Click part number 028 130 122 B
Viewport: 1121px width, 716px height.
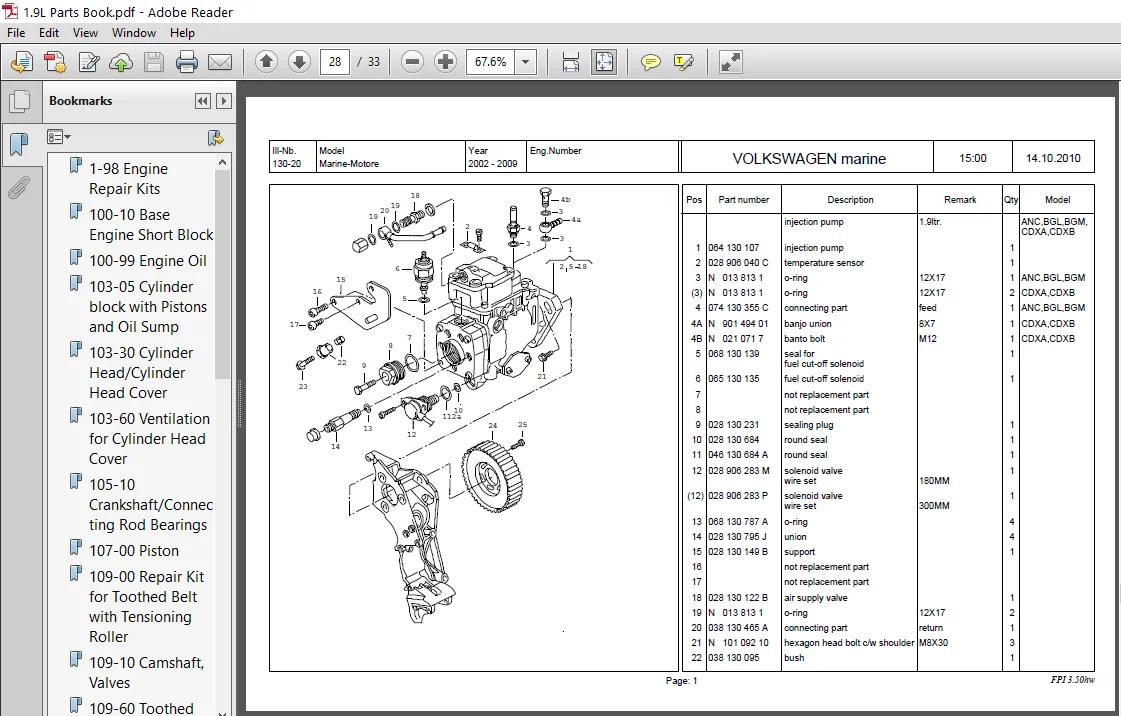click(738, 598)
